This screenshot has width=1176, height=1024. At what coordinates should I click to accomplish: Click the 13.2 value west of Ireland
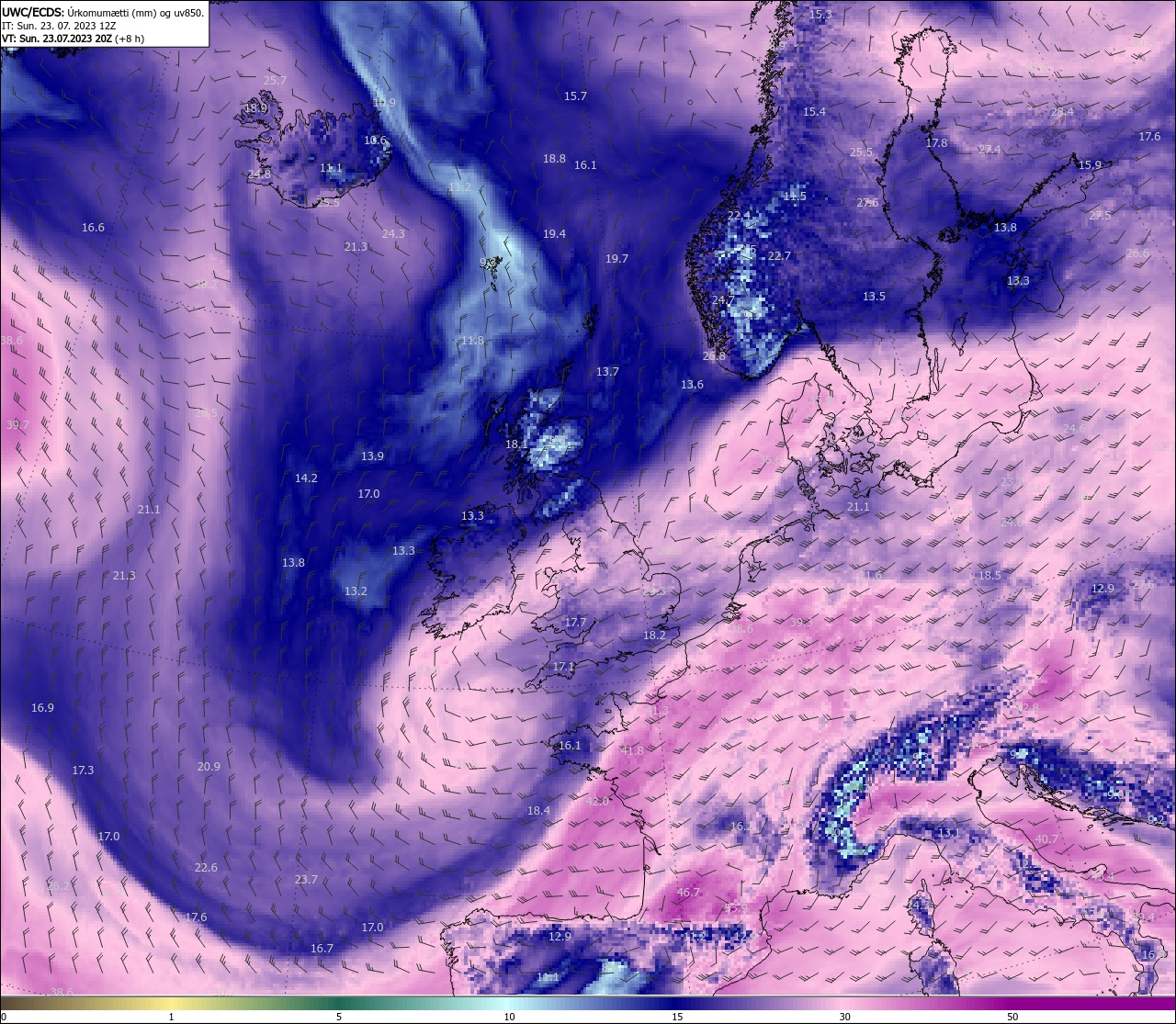pyautogui.click(x=356, y=591)
